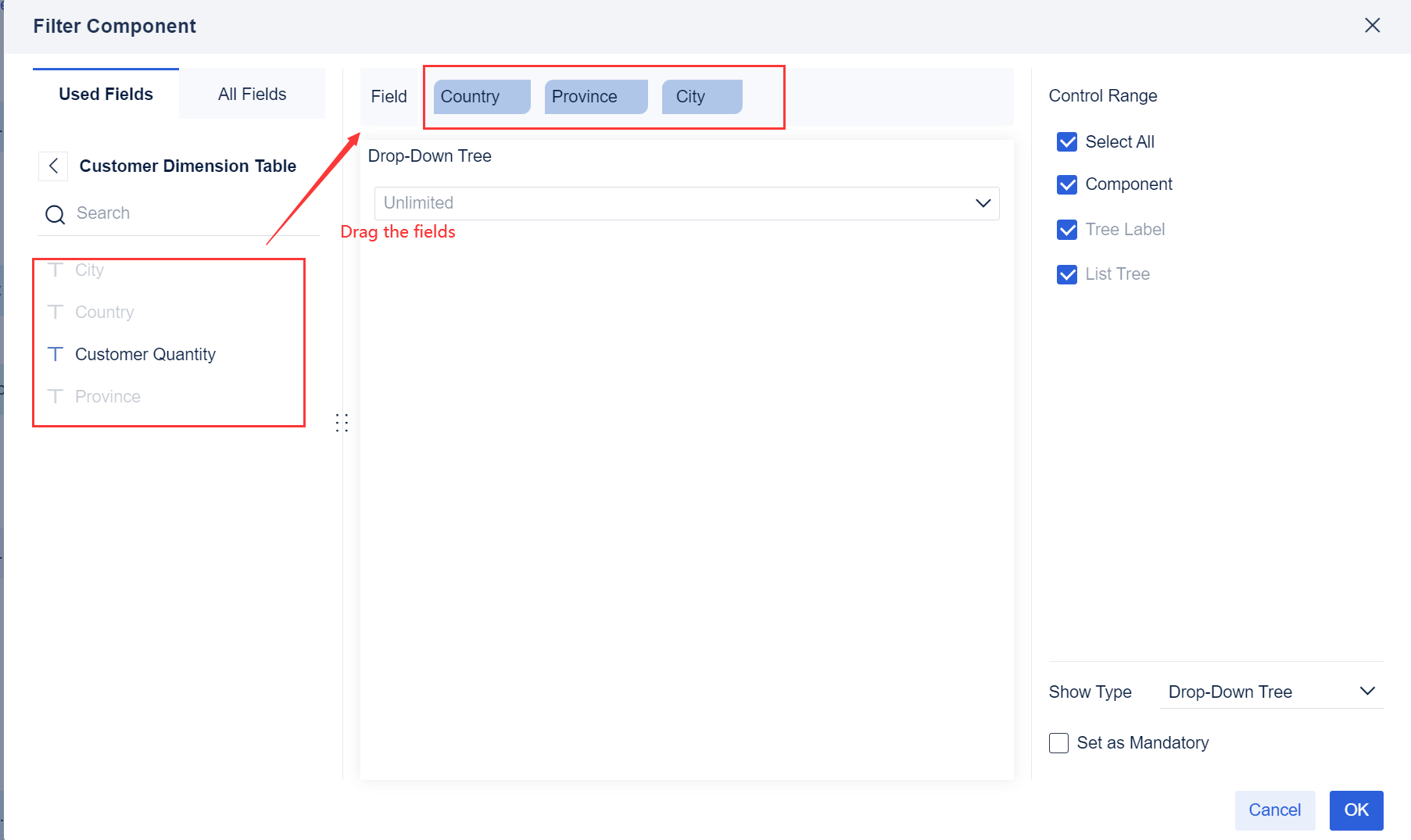Click the text type icon beside Country field
This screenshot has width=1411, height=840.
(55, 312)
